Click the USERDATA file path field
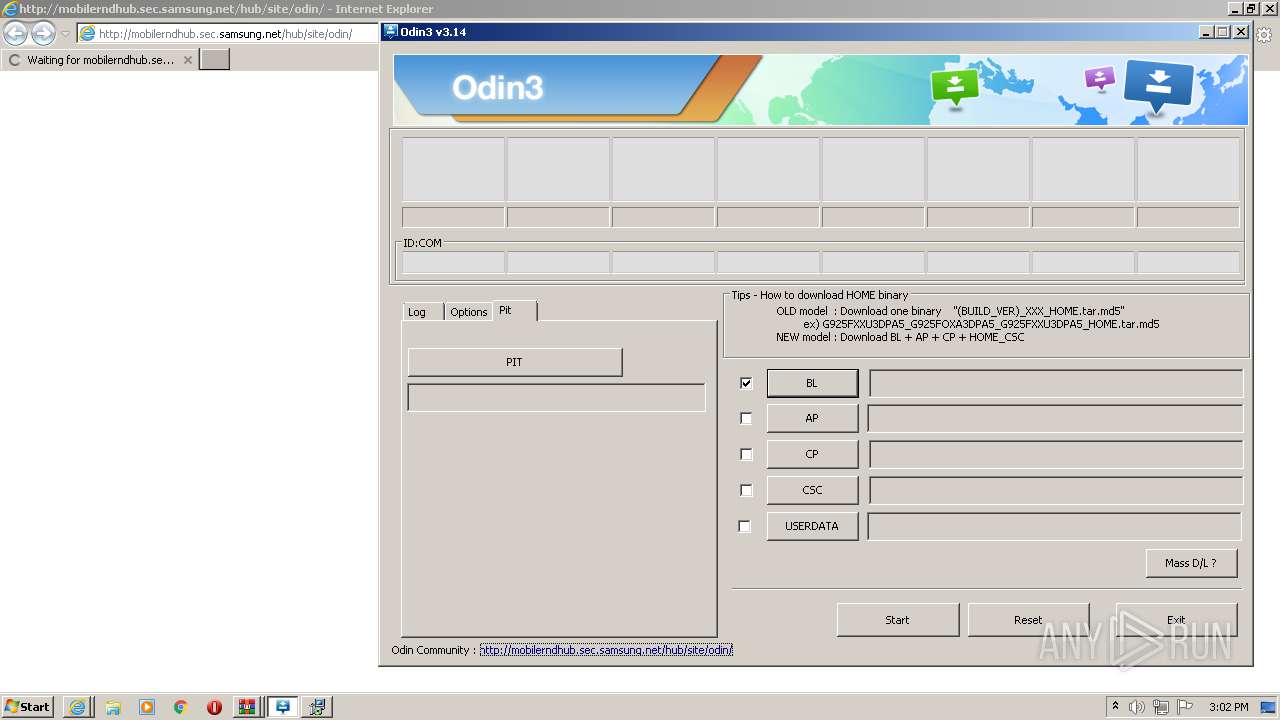This screenshot has width=1280, height=720. [1055, 526]
